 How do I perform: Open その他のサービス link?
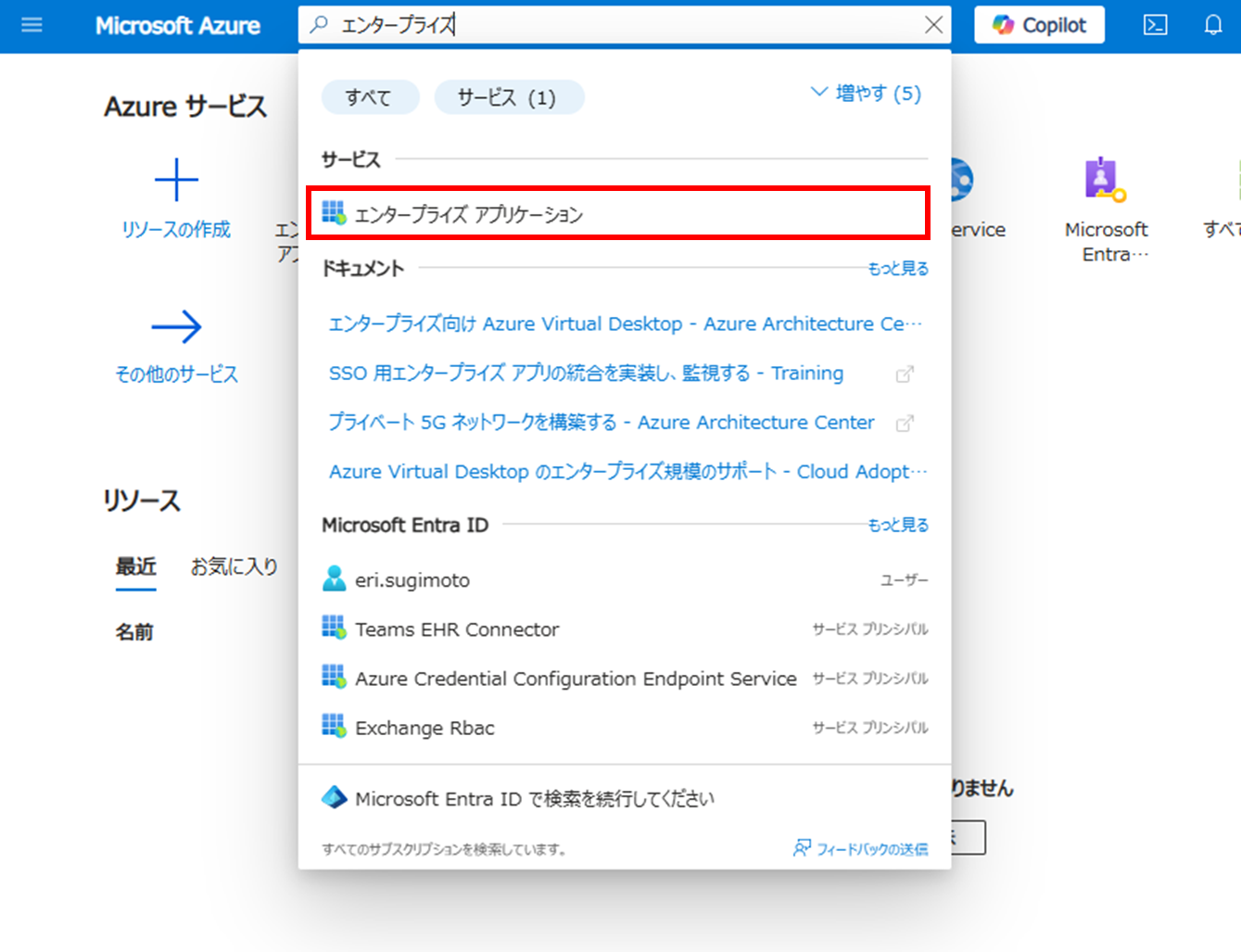[x=176, y=374]
